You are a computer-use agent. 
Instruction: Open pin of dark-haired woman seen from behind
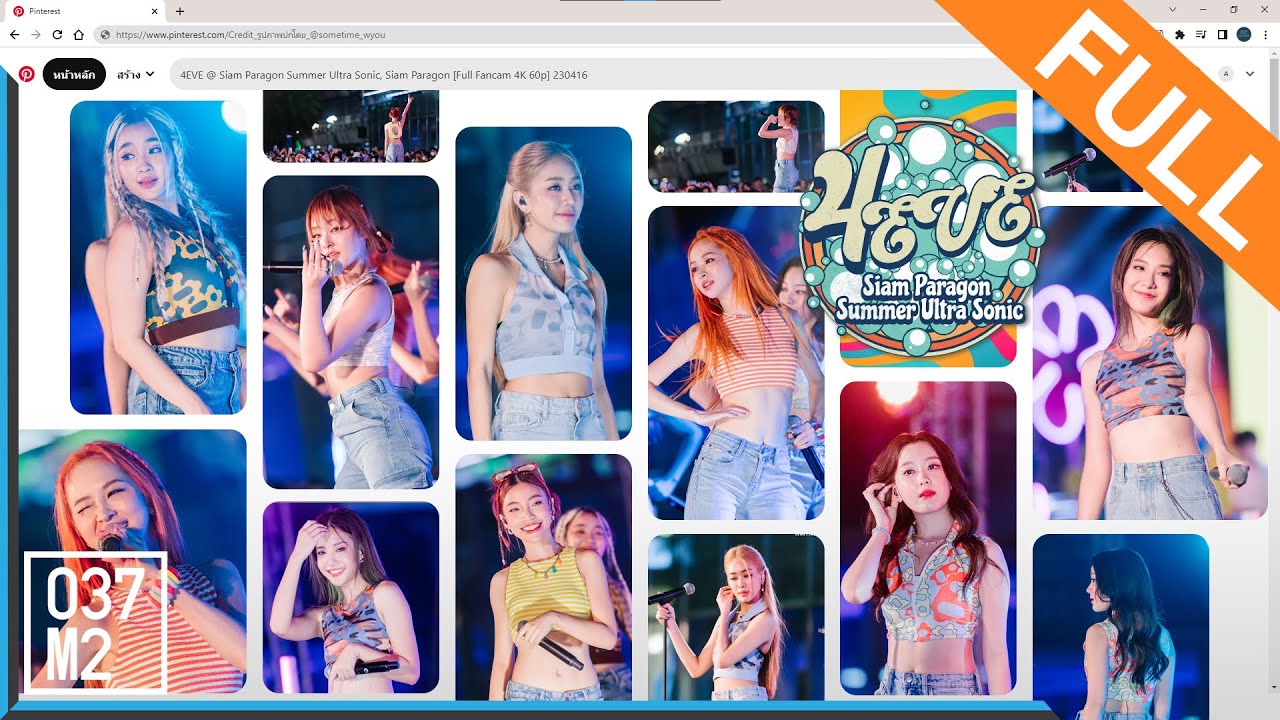1121,625
